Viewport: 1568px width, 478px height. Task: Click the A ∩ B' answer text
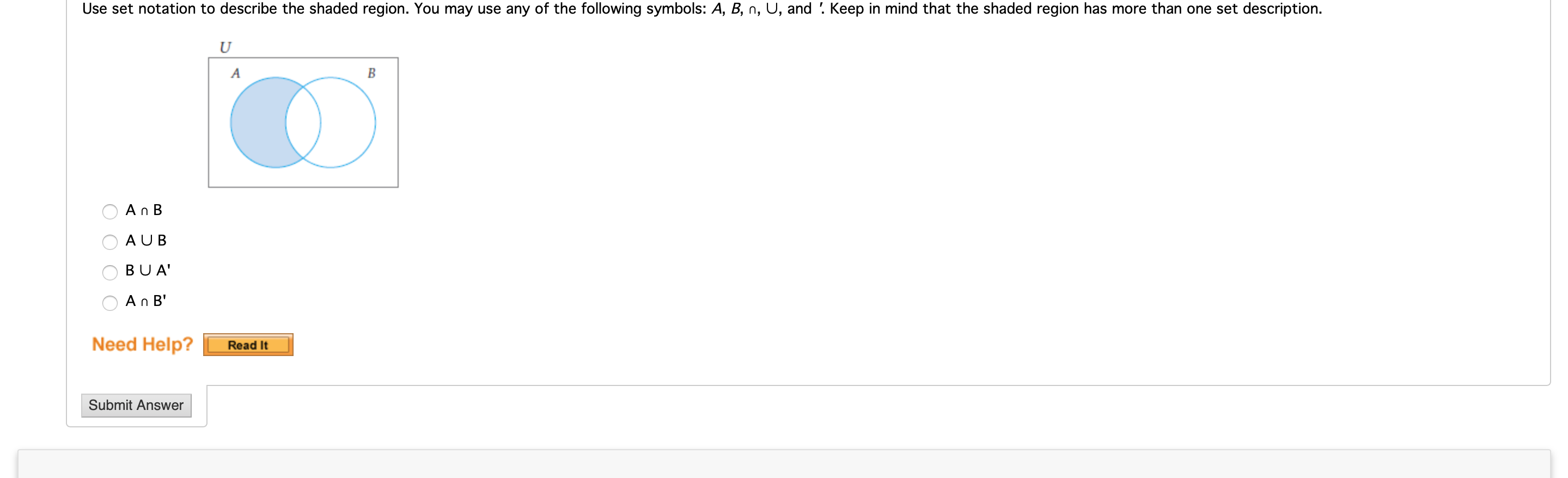pos(146,301)
